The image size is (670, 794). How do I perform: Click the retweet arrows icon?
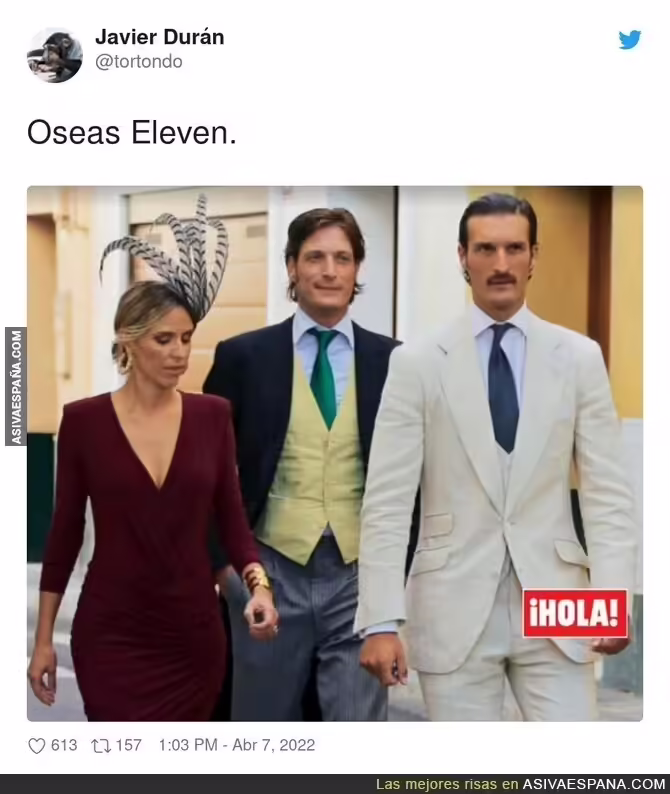[x=100, y=745]
